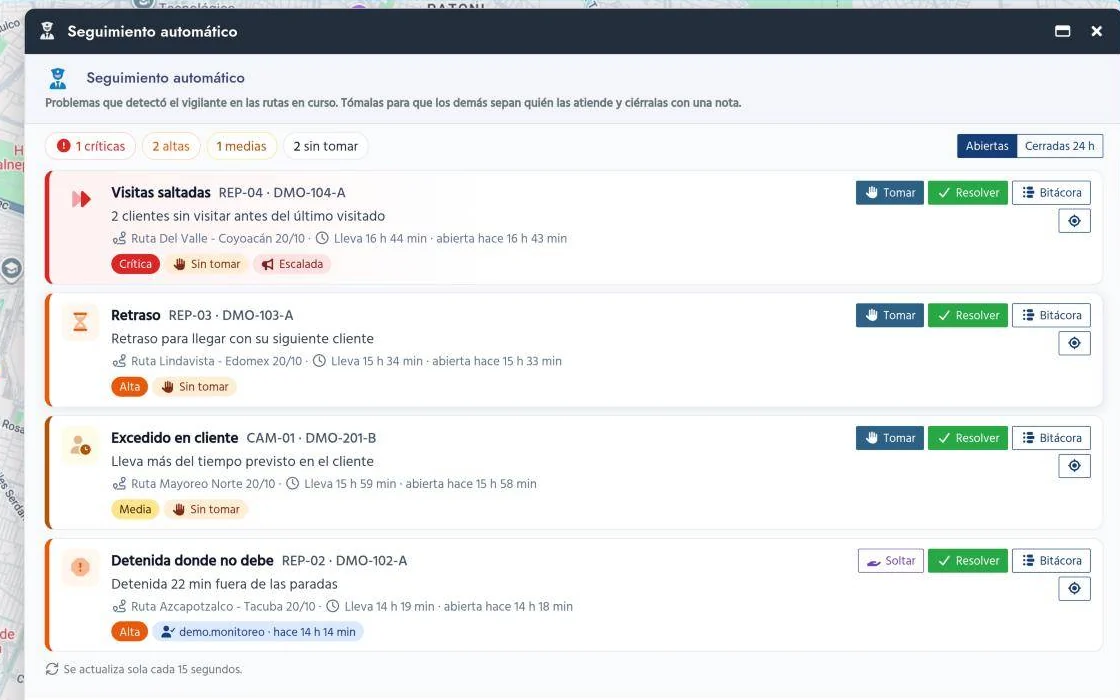The image size is (1120, 700).
Task: Take the Visitas saltadas alert with Tomar
Action: (x=890, y=193)
